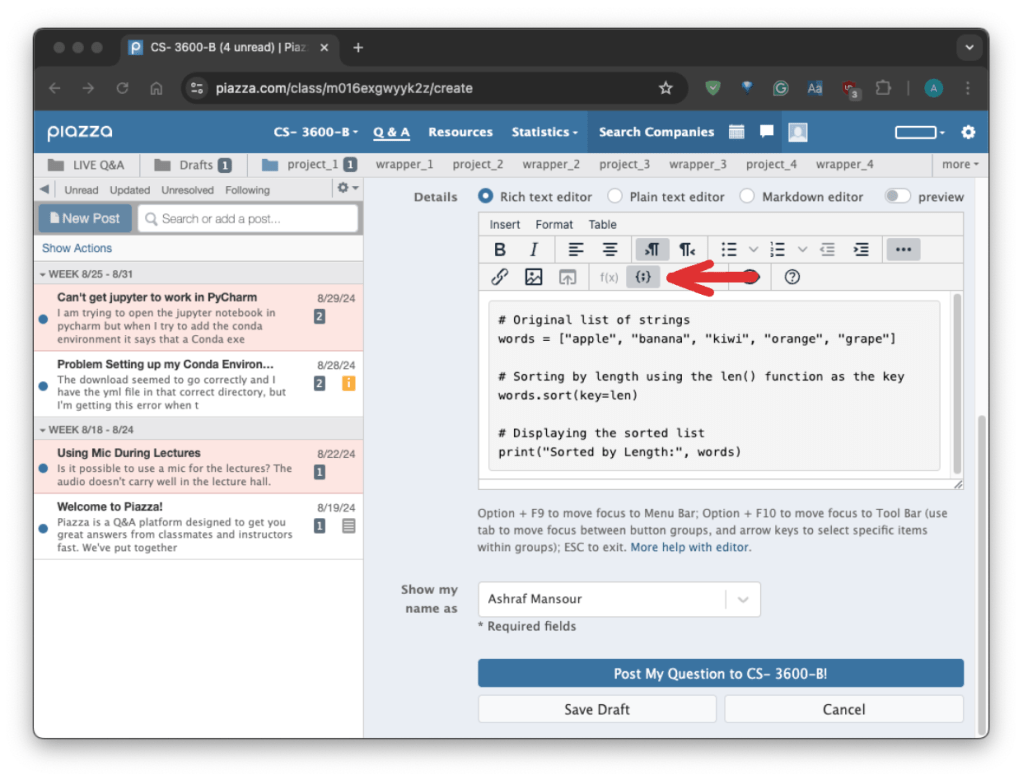
Task: Increase indent in editor
Action: (x=861, y=249)
